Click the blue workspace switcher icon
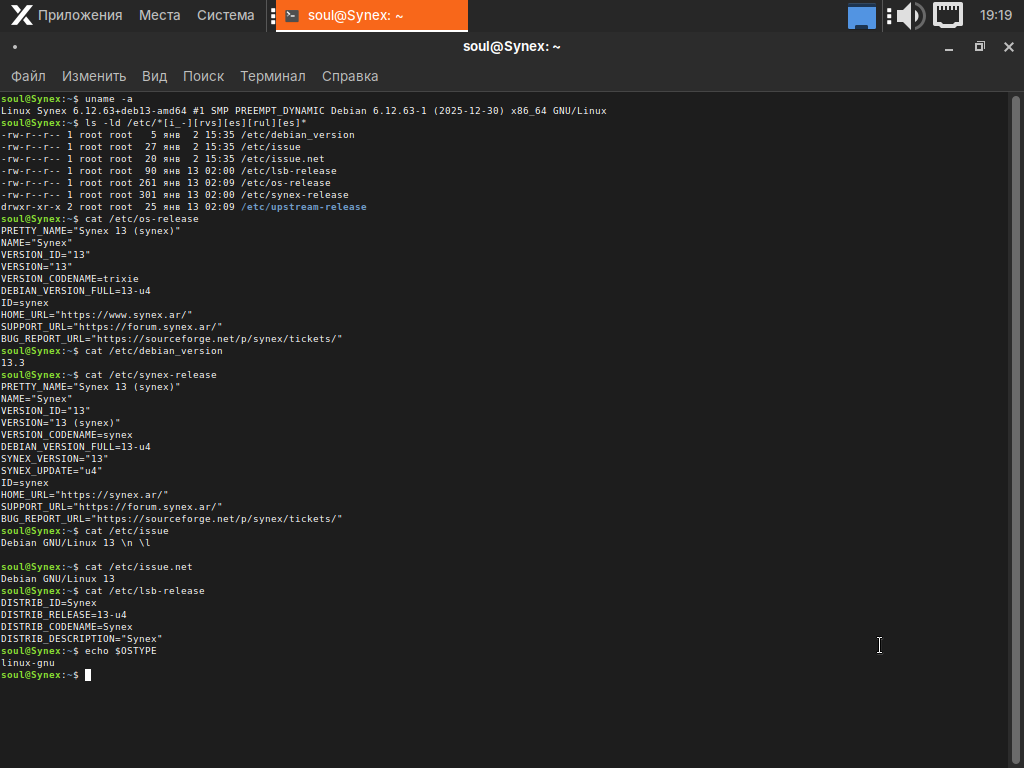 pyautogui.click(x=861, y=16)
